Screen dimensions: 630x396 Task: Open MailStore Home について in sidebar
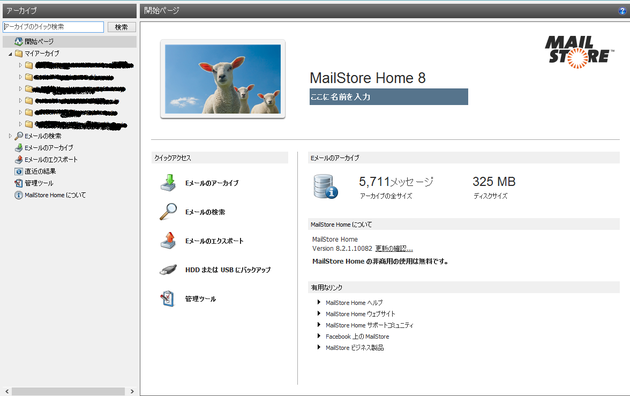coord(55,195)
